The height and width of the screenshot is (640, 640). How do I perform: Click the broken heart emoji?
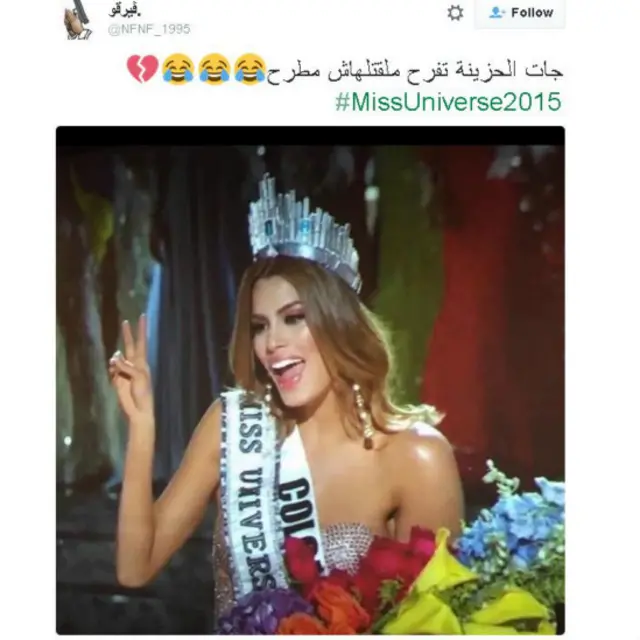click(142, 69)
